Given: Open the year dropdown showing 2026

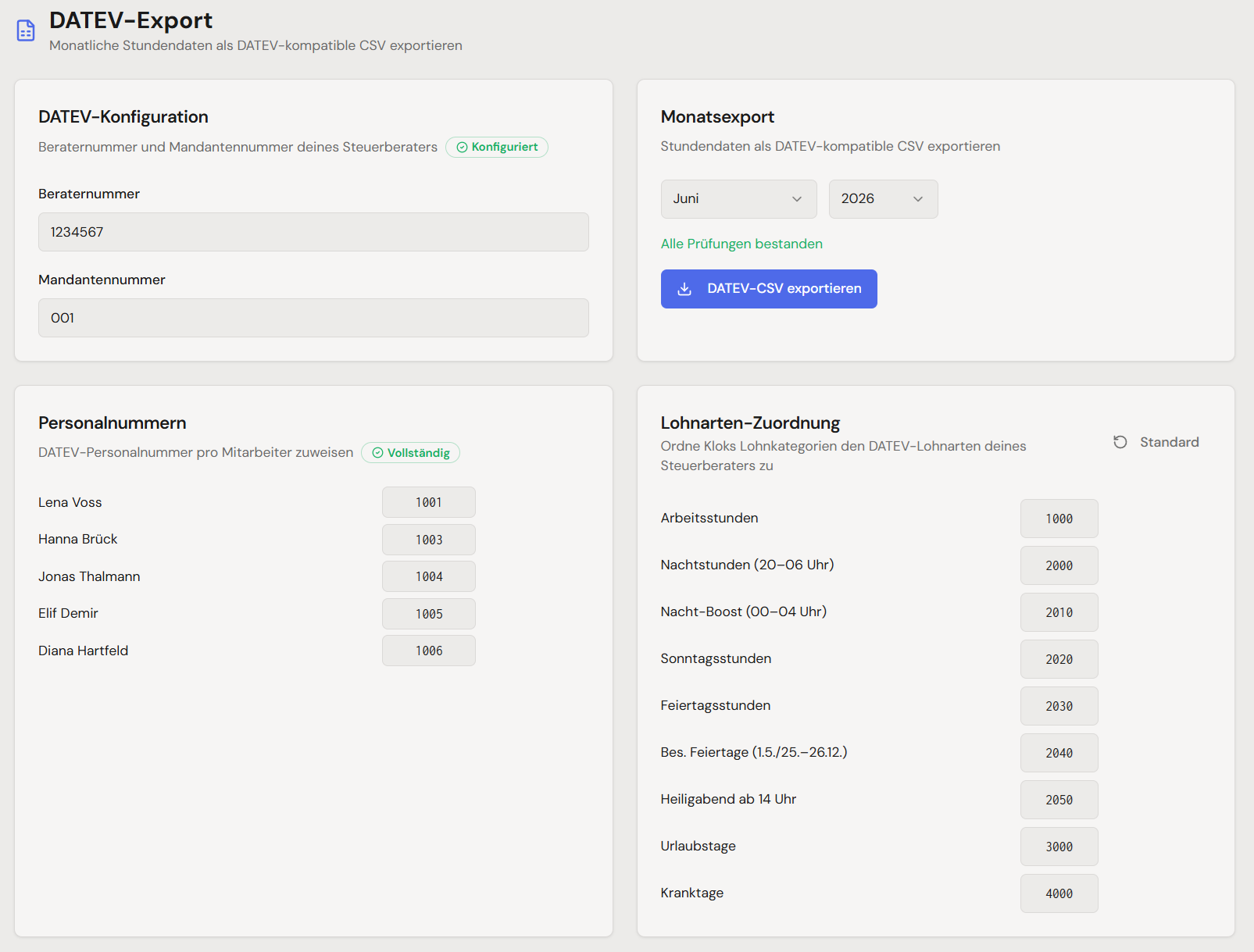Looking at the screenshot, I should tap(883, 199).
